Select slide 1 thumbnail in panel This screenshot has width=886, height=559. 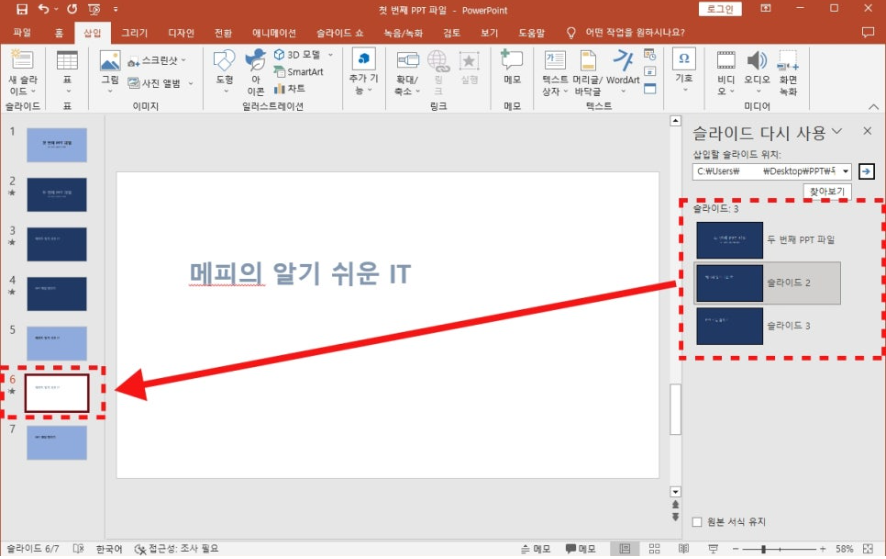click(x=57, y=145)
